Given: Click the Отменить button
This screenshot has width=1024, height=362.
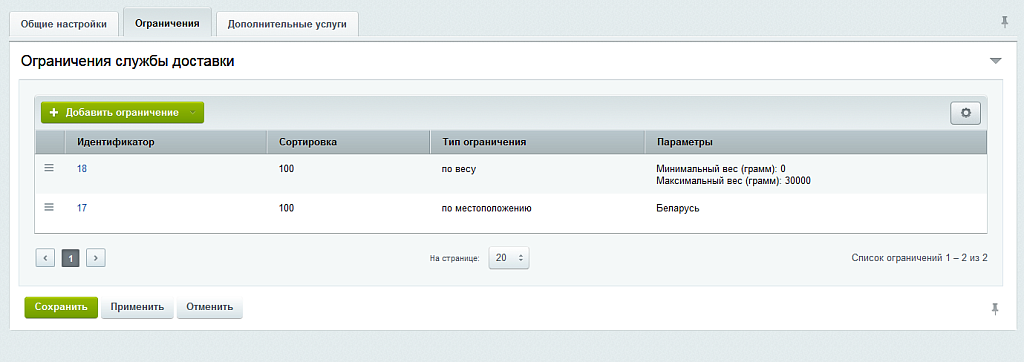Looking at the screenshot, I should 210,307.
